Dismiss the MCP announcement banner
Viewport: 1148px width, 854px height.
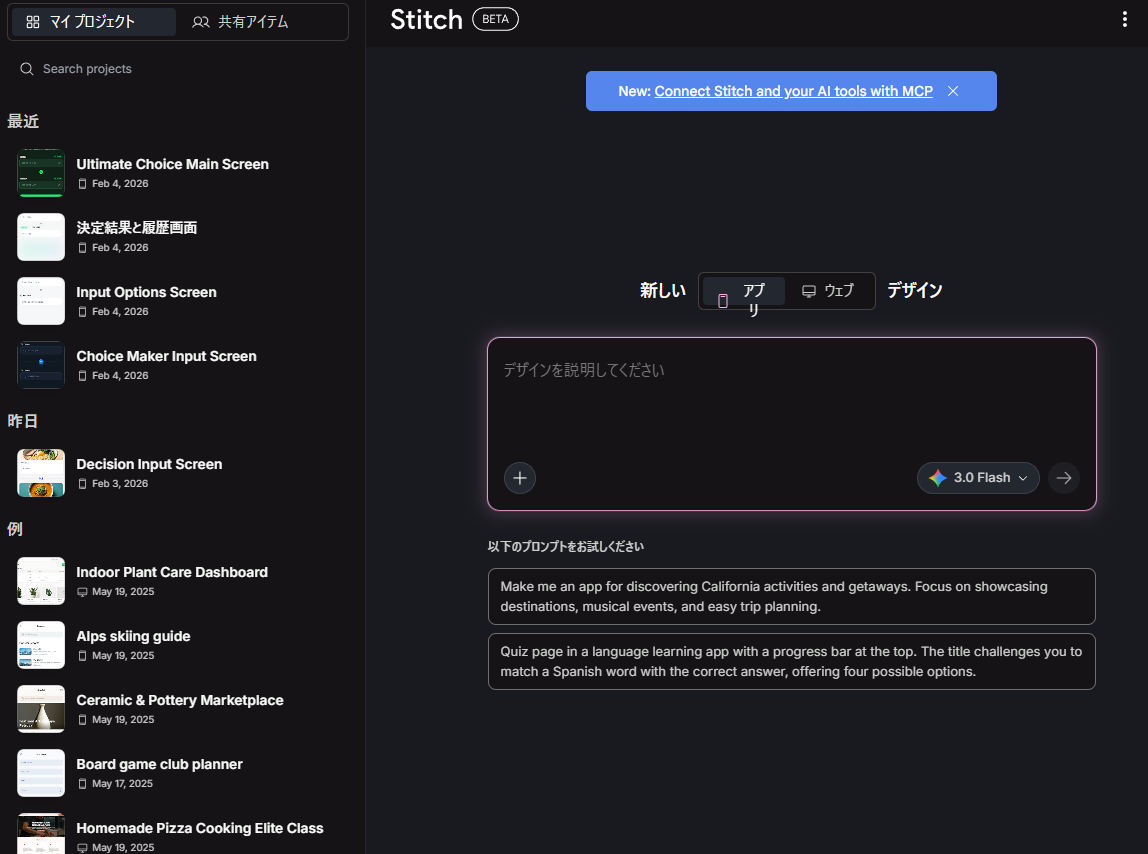[x=953, y=91]
